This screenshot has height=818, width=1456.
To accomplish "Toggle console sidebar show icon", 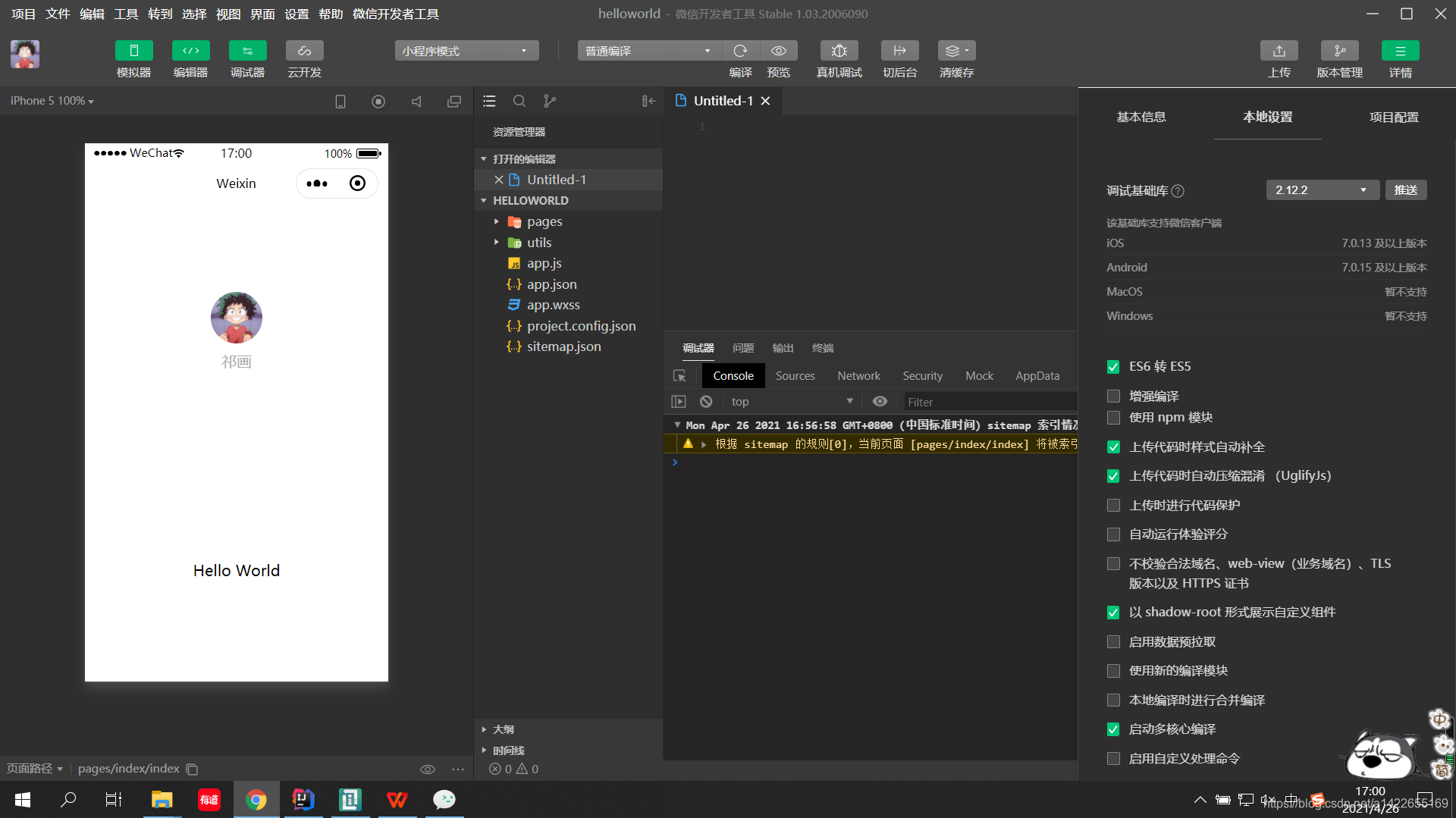I will coord(679,402).
